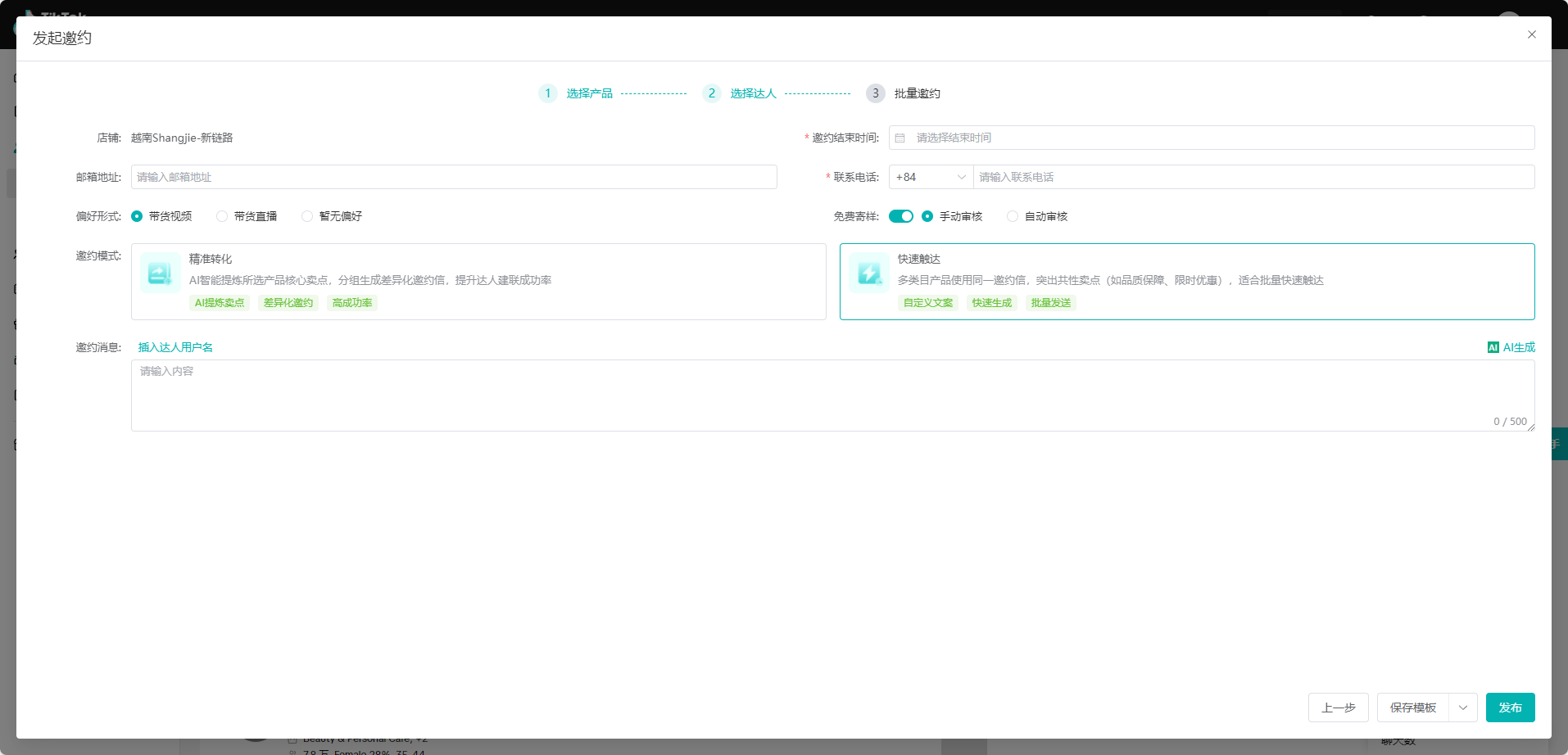Select 带货视频 preference radio
The image size is (1568, 755).
pos(137,216)
